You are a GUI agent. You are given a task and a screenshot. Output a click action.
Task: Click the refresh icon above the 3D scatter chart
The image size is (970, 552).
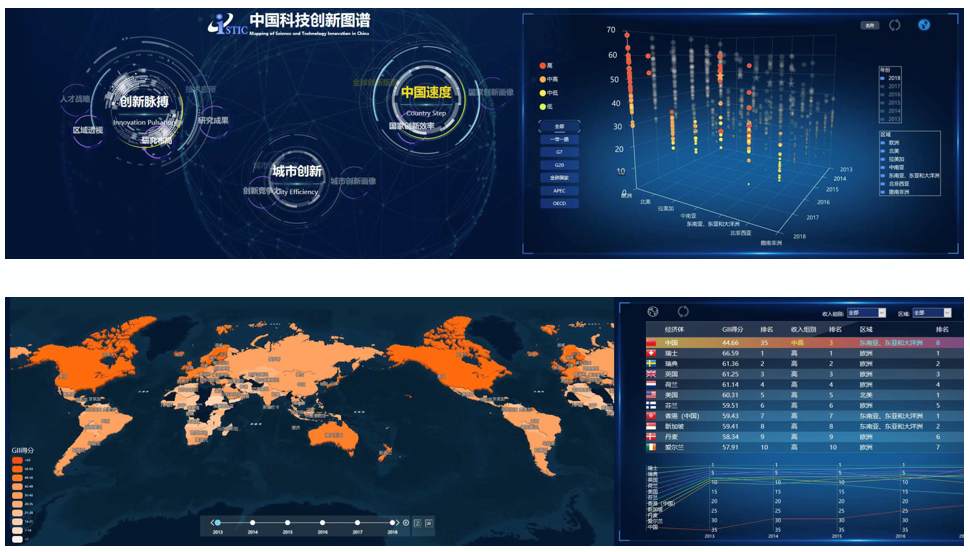tap(896, 25)
